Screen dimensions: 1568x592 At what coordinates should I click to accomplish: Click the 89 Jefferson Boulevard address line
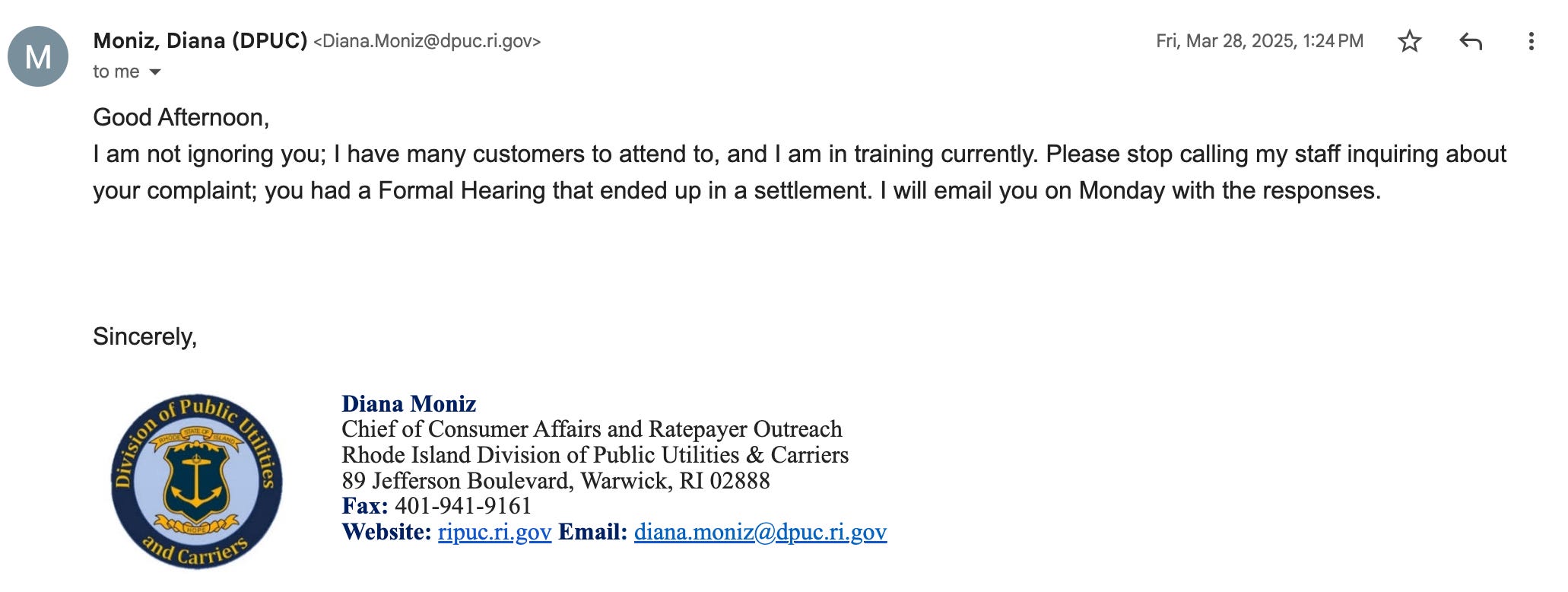point(556,481)
